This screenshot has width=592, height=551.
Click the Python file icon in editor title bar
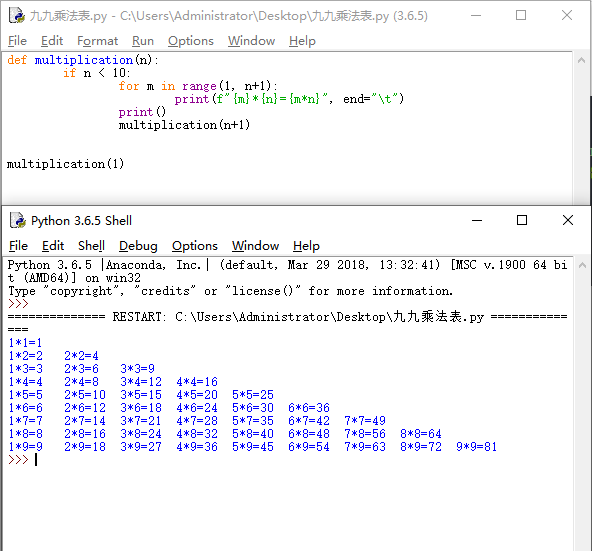coord(16,15)
